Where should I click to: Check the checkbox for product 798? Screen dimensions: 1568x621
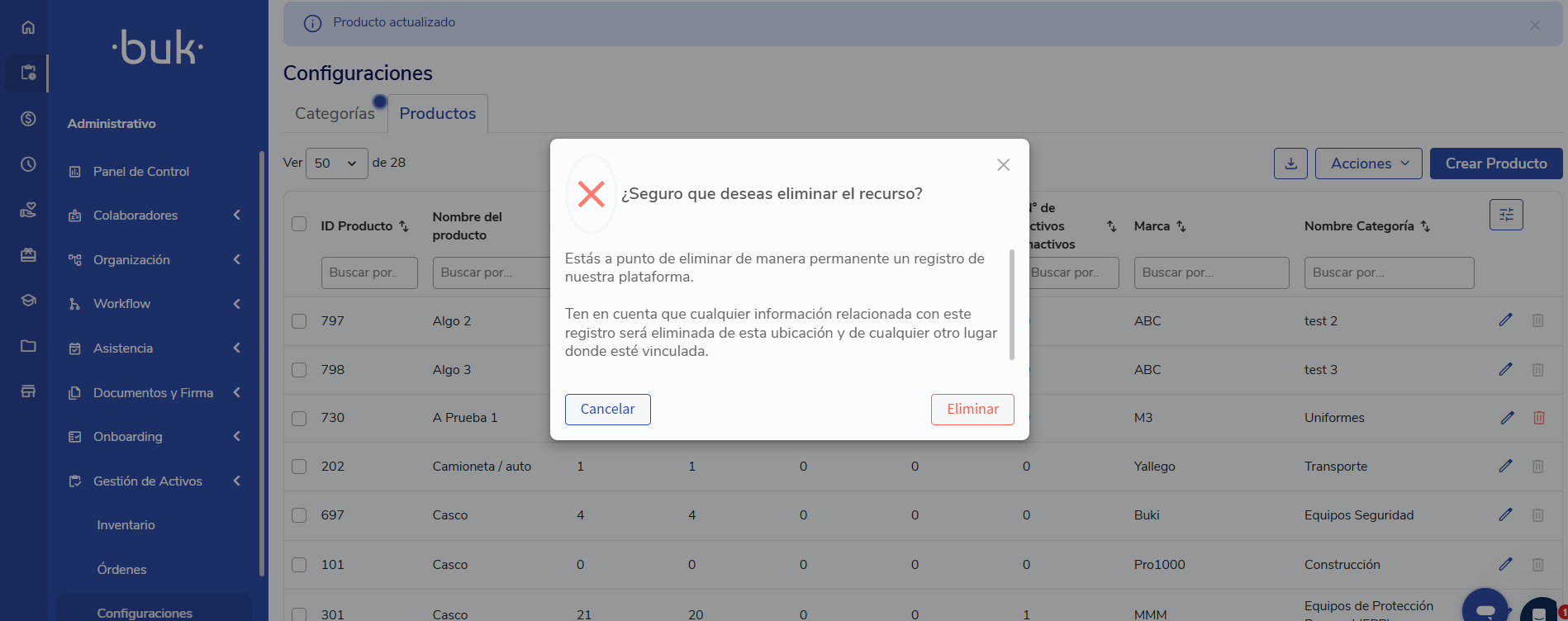tap(299, 370)
